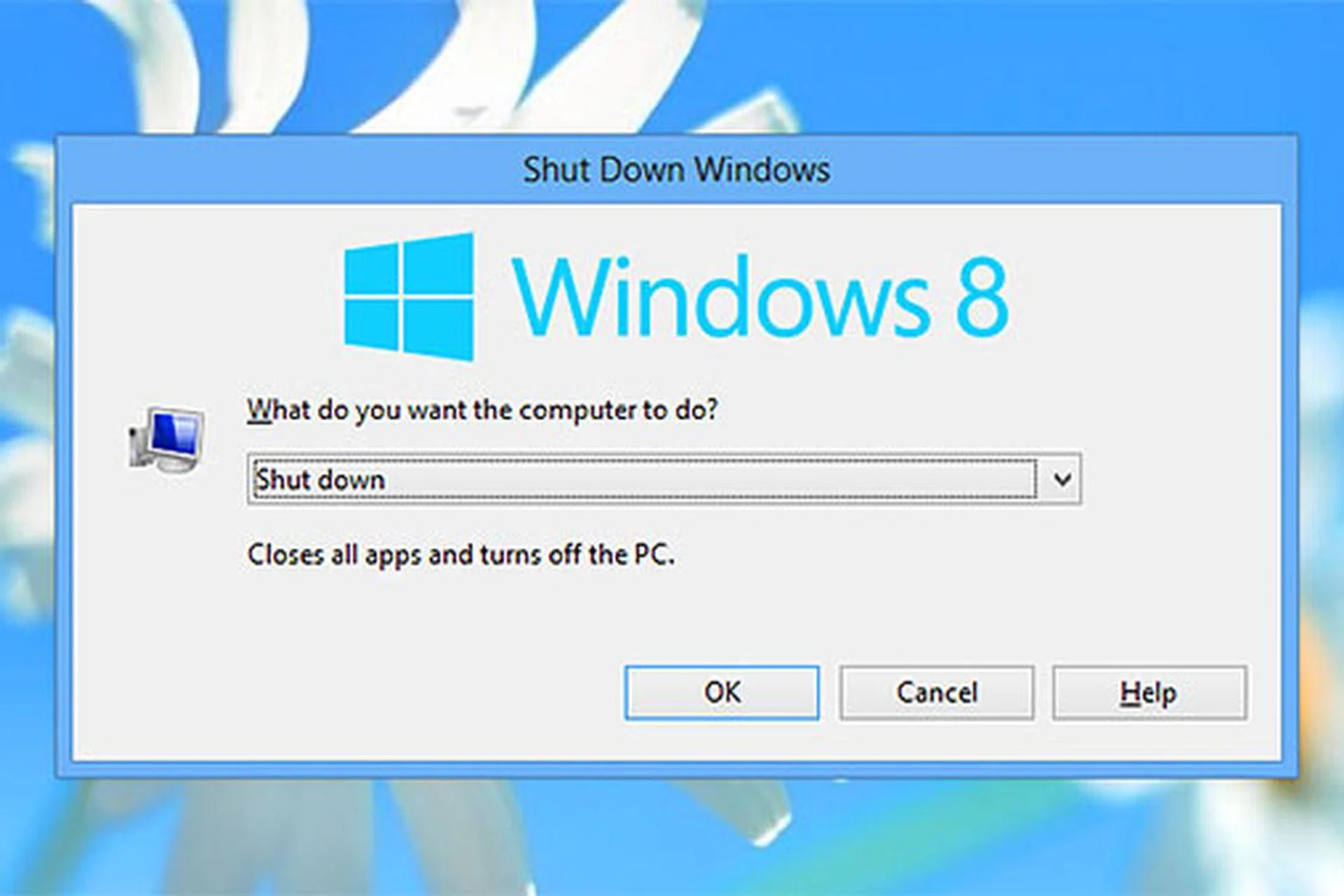
Task: Click the computer monitor icon
Action: pos(167,439)
